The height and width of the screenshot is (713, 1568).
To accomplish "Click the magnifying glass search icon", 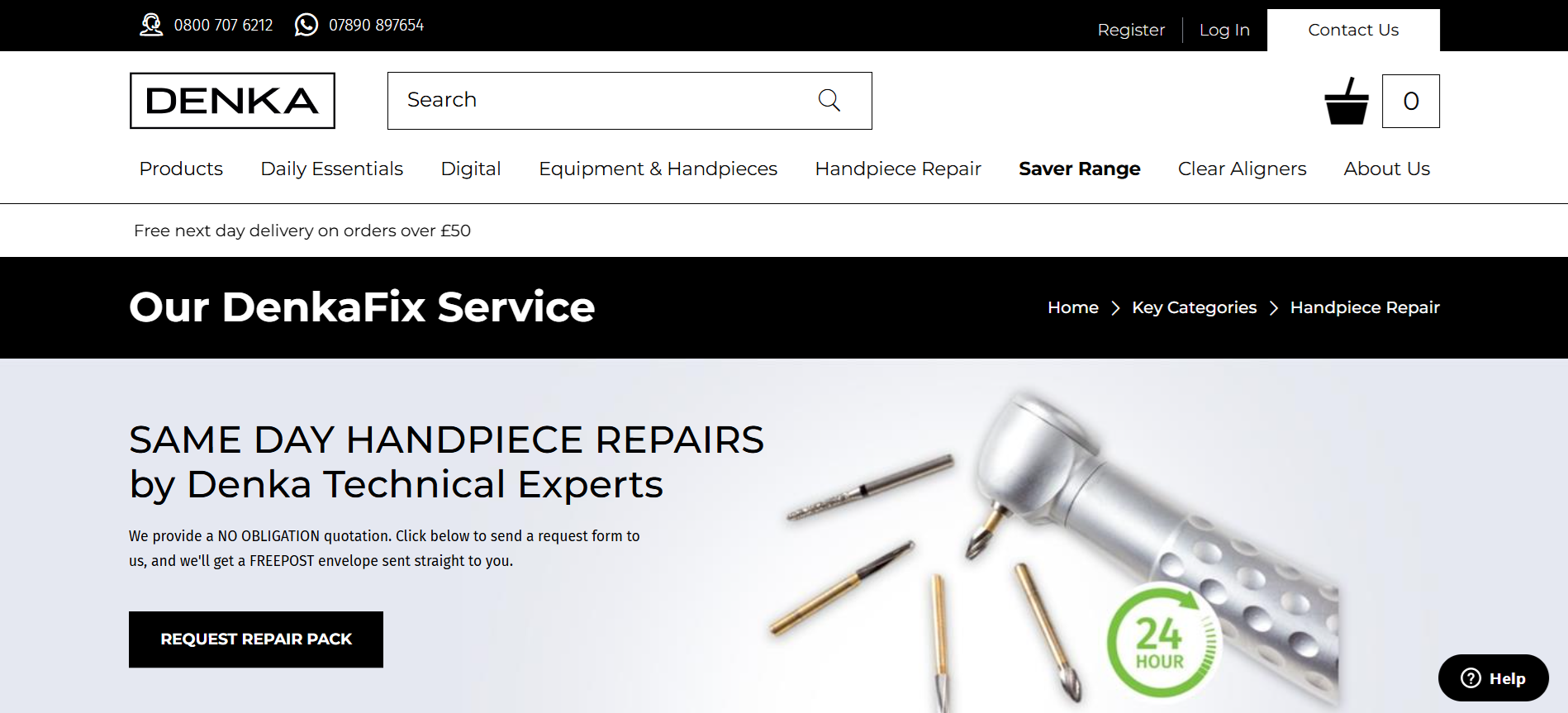I will pos(829,100).
